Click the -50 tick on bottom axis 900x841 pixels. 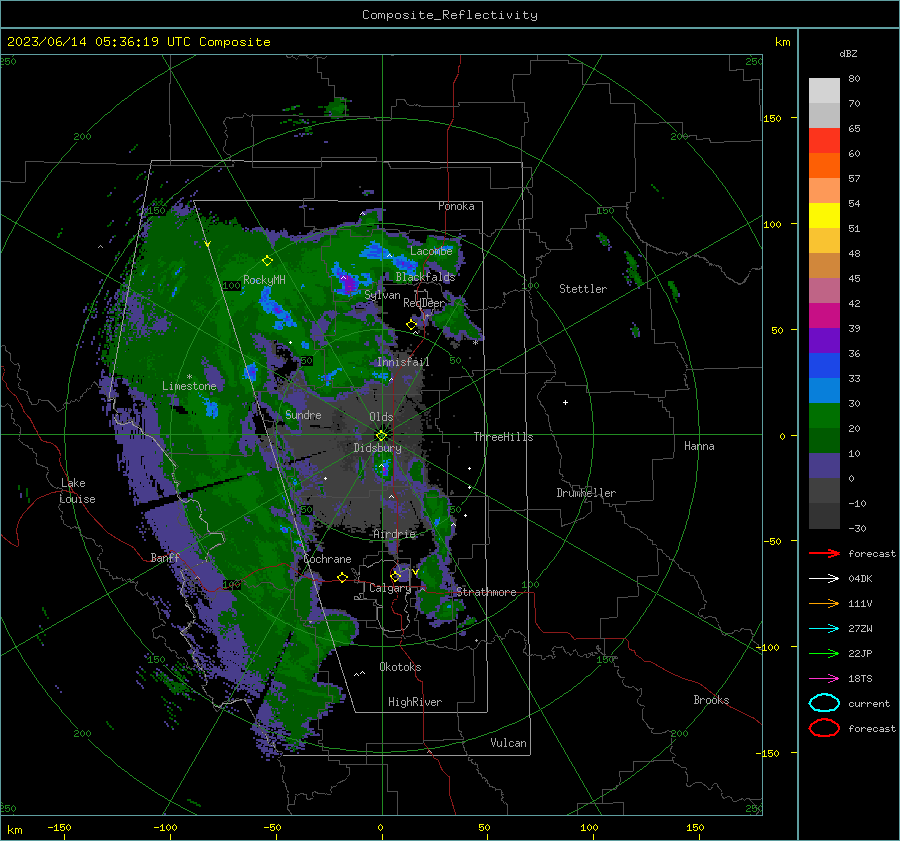272,827
